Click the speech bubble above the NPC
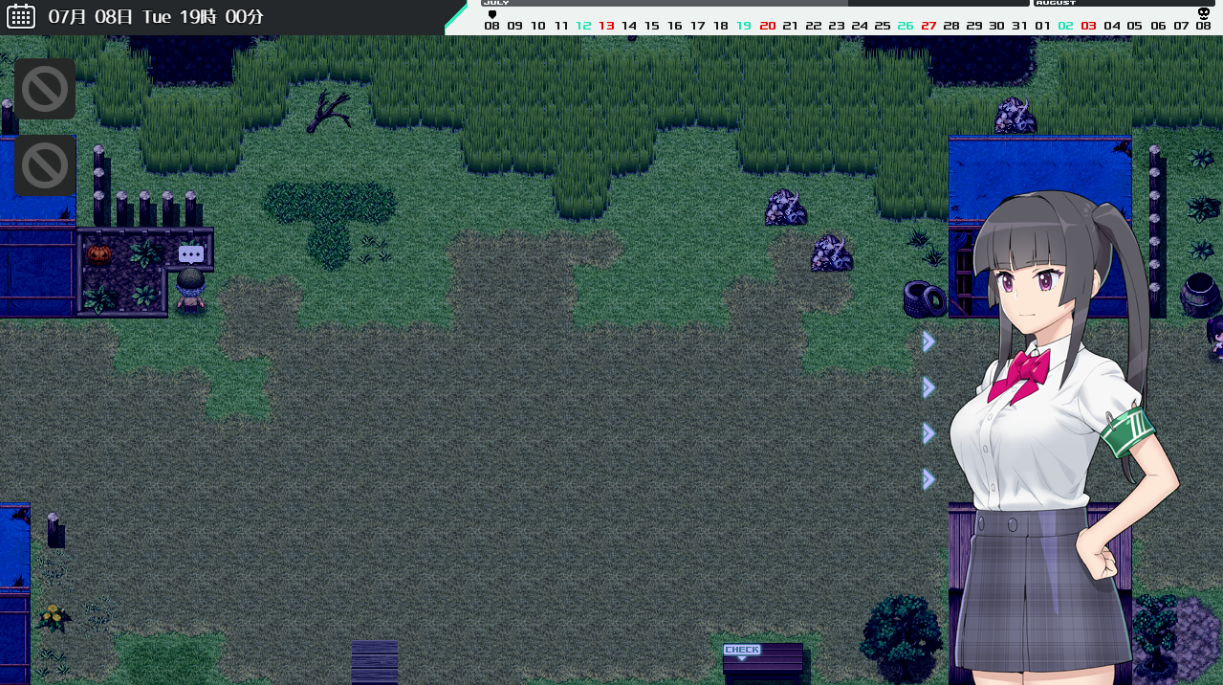 [x=191, y=254]
